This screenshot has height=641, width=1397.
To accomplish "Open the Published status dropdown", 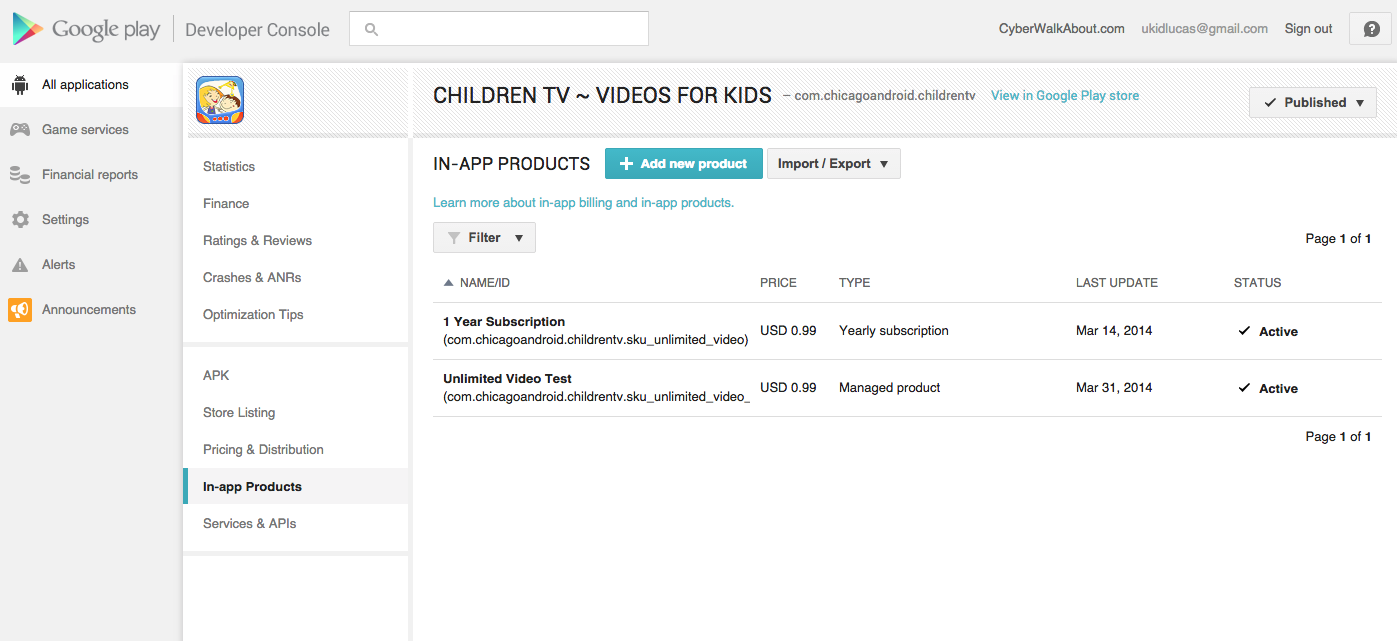I will click(1313, 103).
